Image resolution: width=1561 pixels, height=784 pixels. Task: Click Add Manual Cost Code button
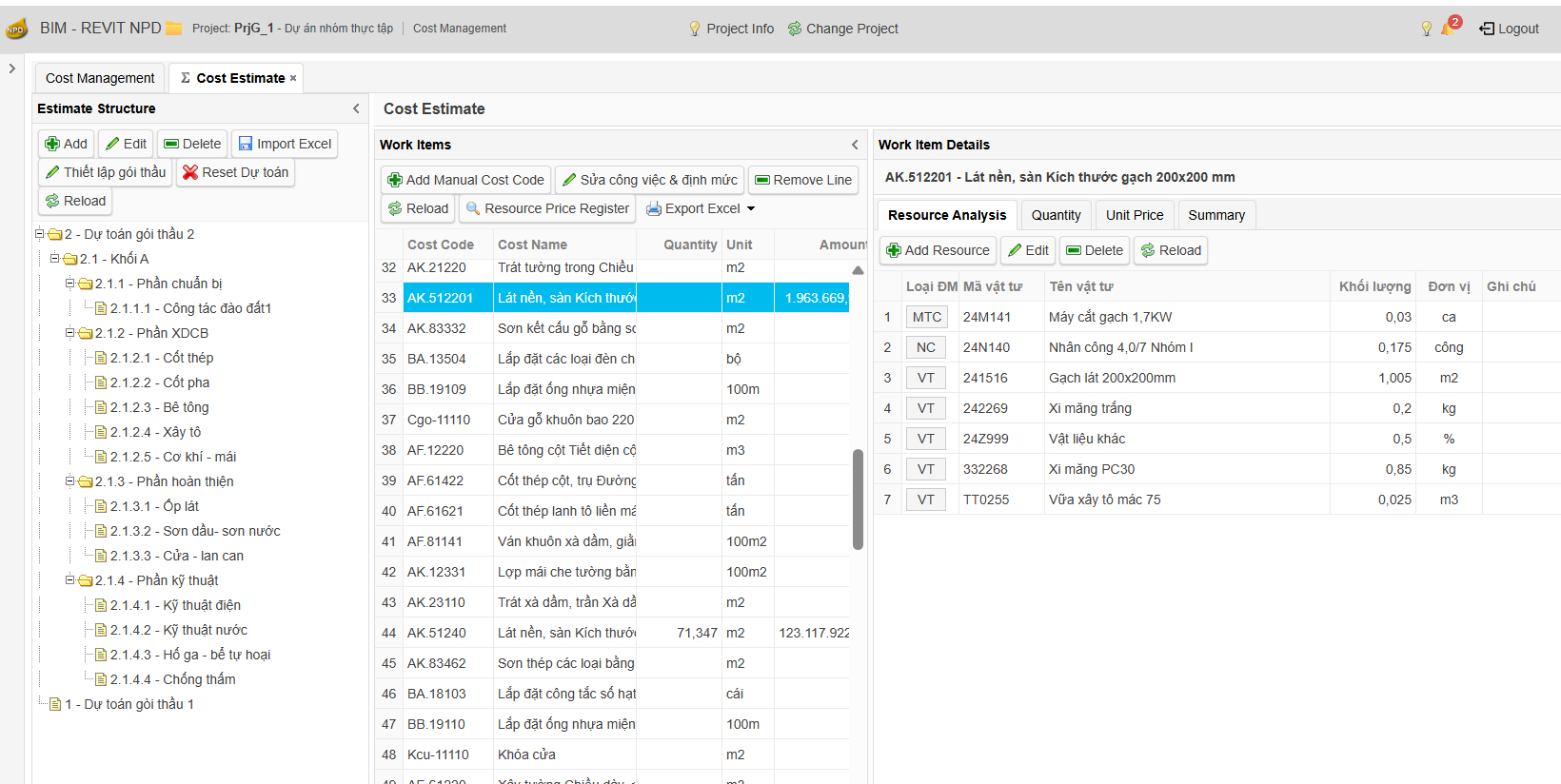[x=465, y=180]
